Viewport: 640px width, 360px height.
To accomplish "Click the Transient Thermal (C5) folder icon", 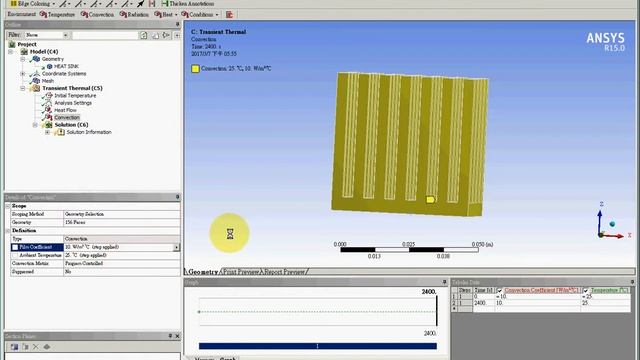I will (36, 88).
